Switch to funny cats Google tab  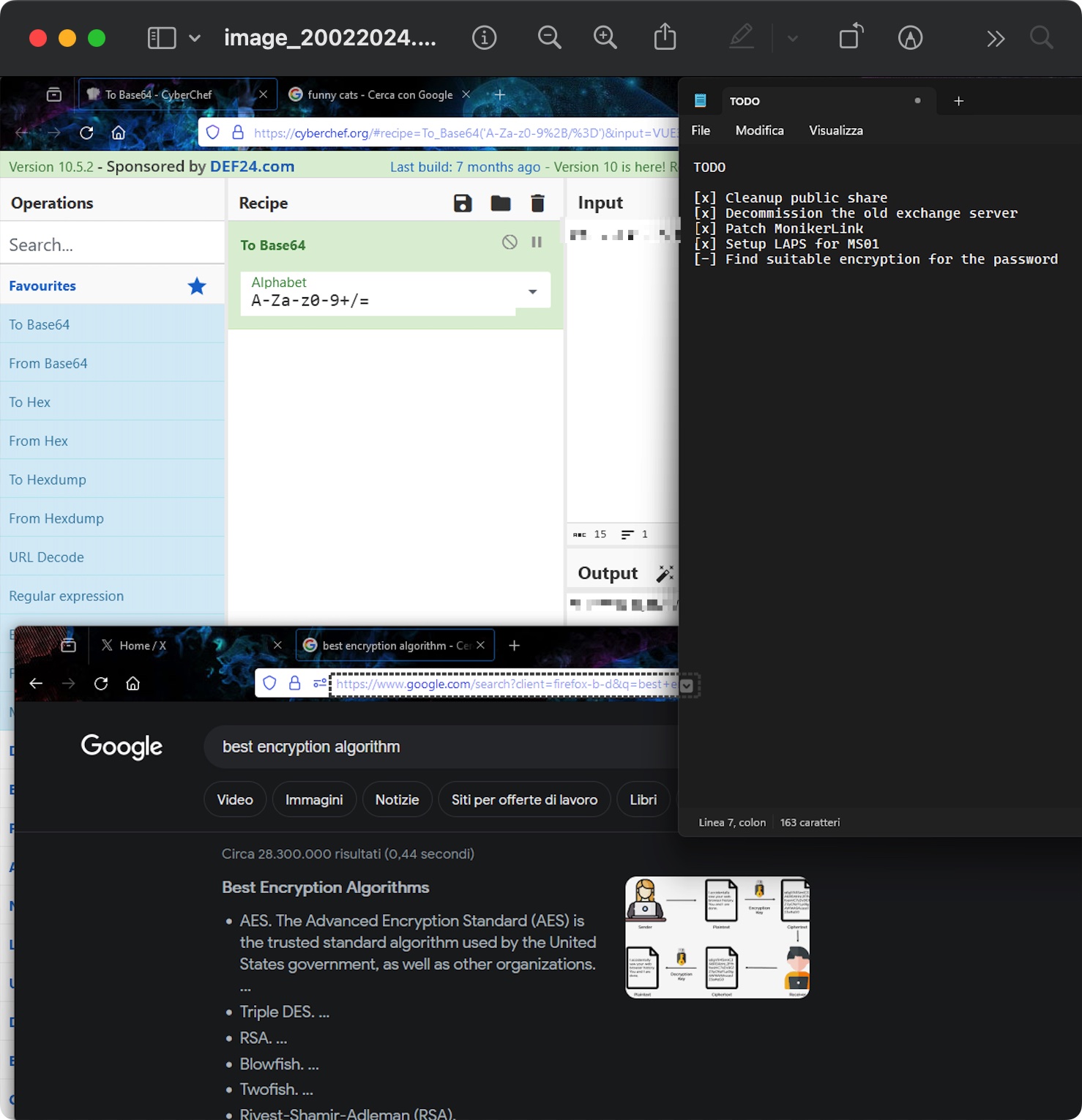click(x=380, y=94)
